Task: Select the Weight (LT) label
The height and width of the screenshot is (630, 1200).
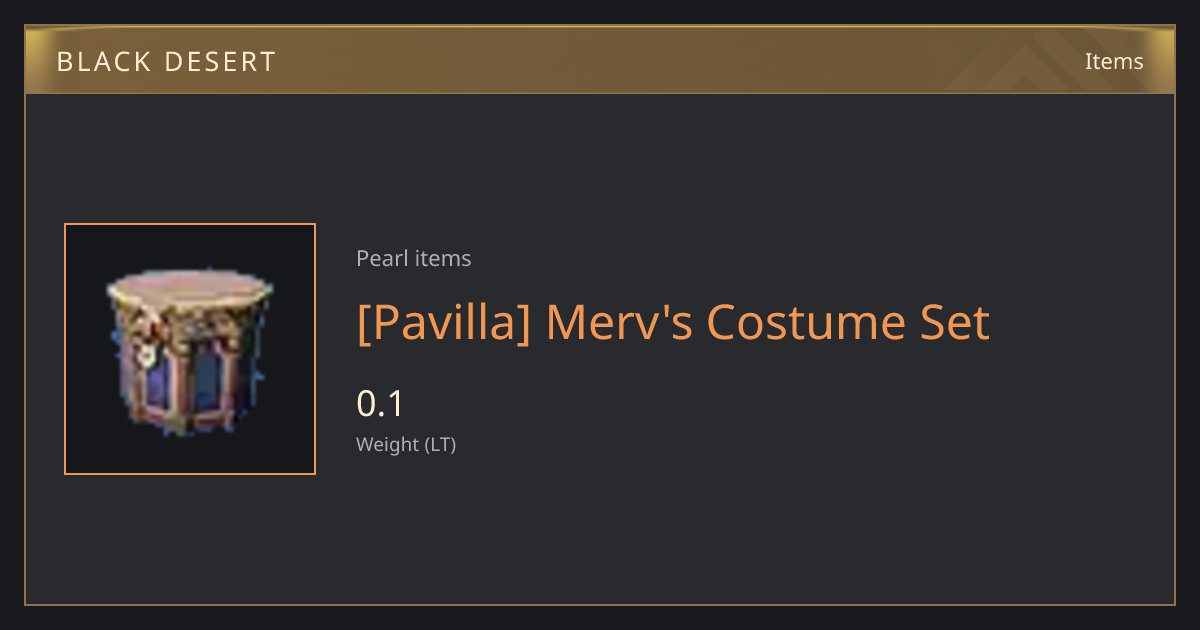Action: click(406, 445)
